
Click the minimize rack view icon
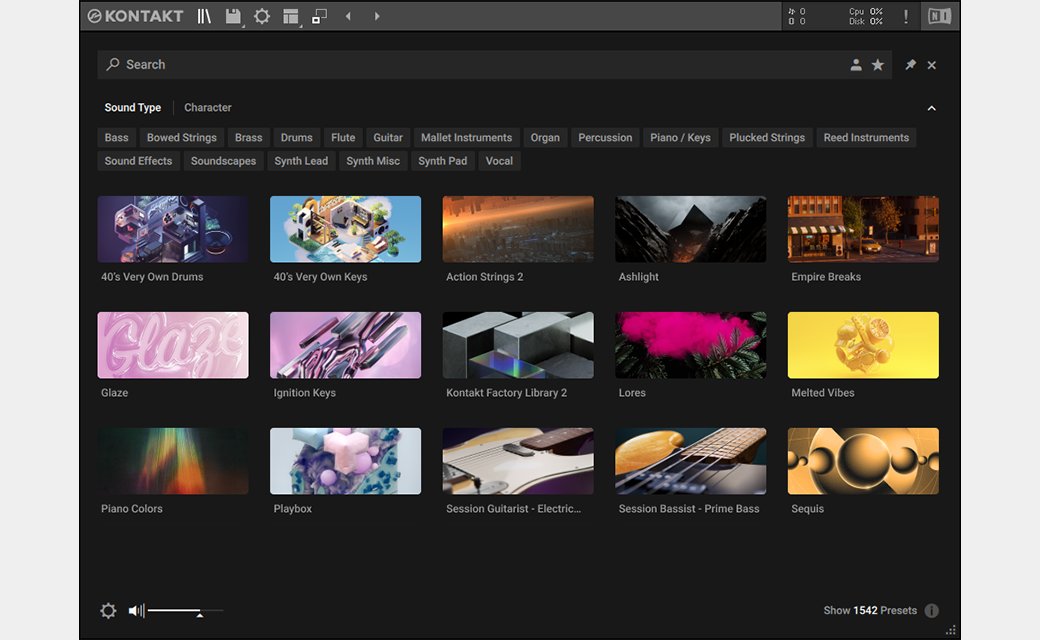tap(319, 16)
